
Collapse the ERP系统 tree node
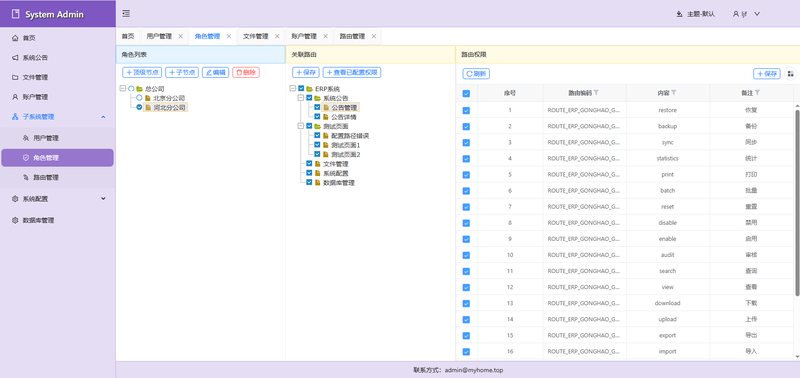click(x=292, y=89)
